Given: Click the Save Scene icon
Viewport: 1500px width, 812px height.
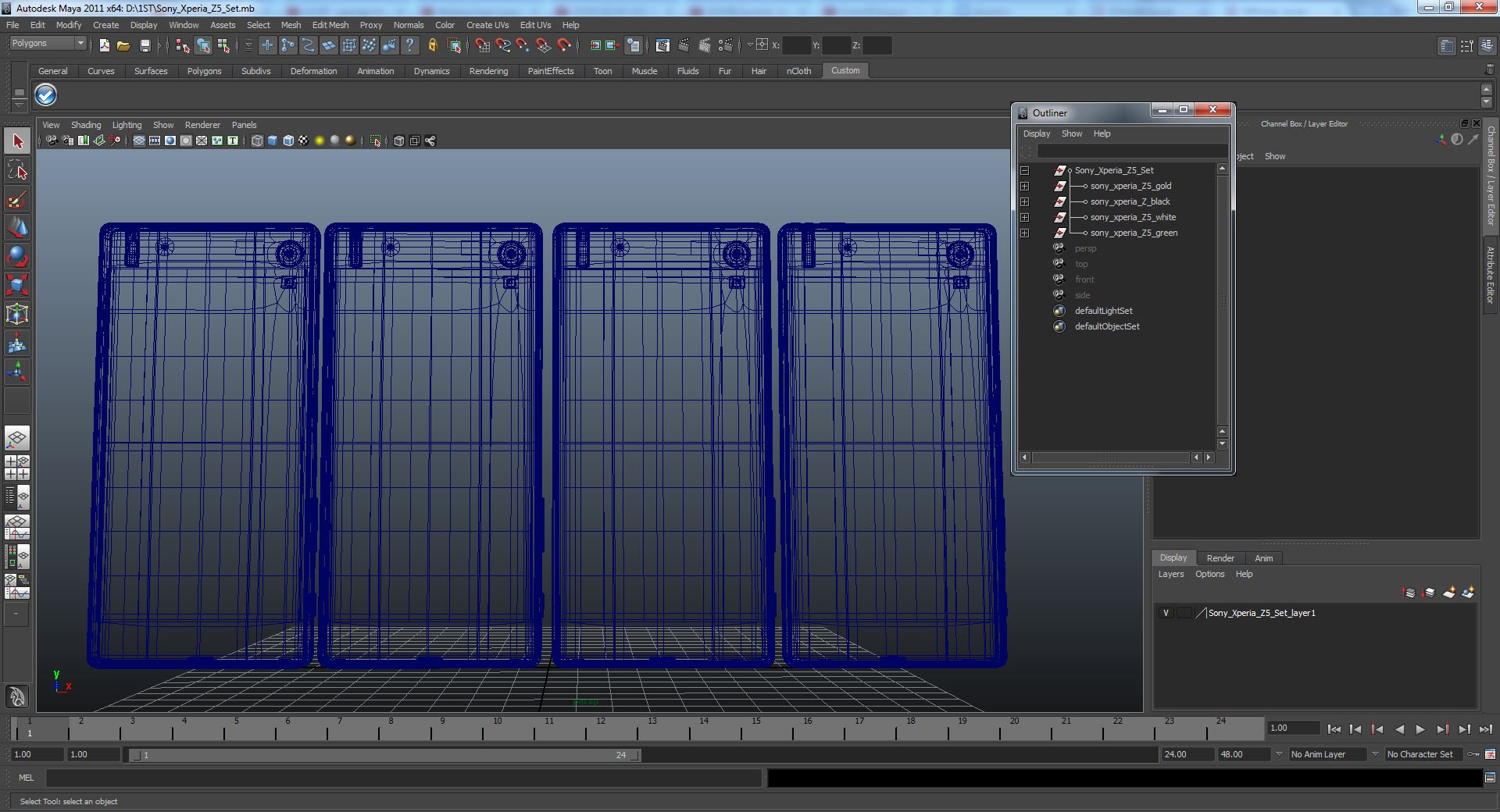Looking at the screenshot, I should (145, 46).
